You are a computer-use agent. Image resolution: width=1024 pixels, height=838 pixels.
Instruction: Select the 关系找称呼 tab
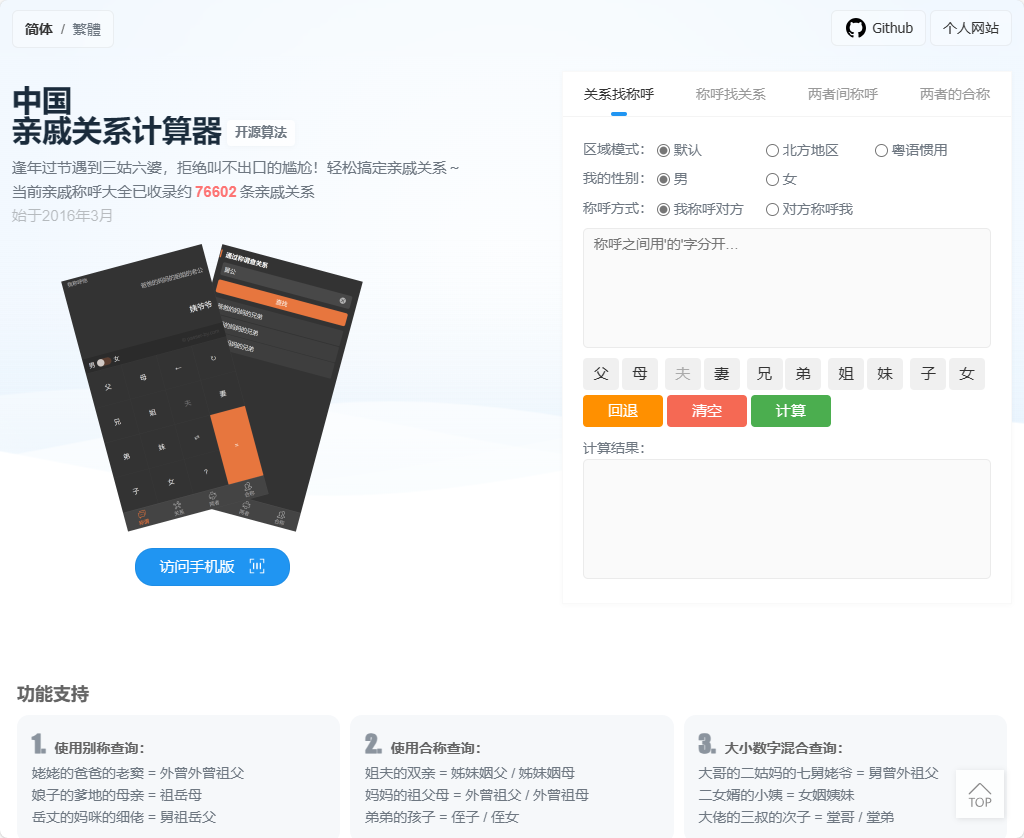(x=618, y=94)
